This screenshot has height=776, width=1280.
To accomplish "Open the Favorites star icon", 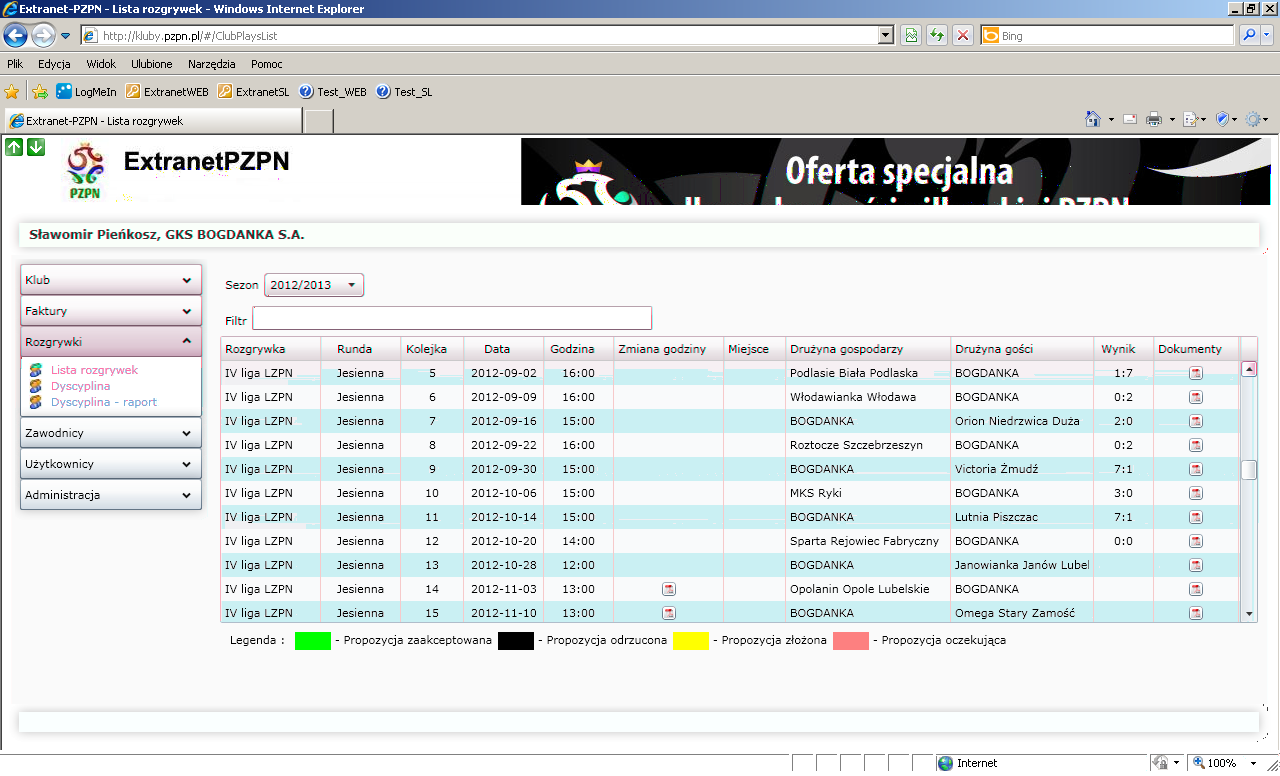I will tap(12, 91).
